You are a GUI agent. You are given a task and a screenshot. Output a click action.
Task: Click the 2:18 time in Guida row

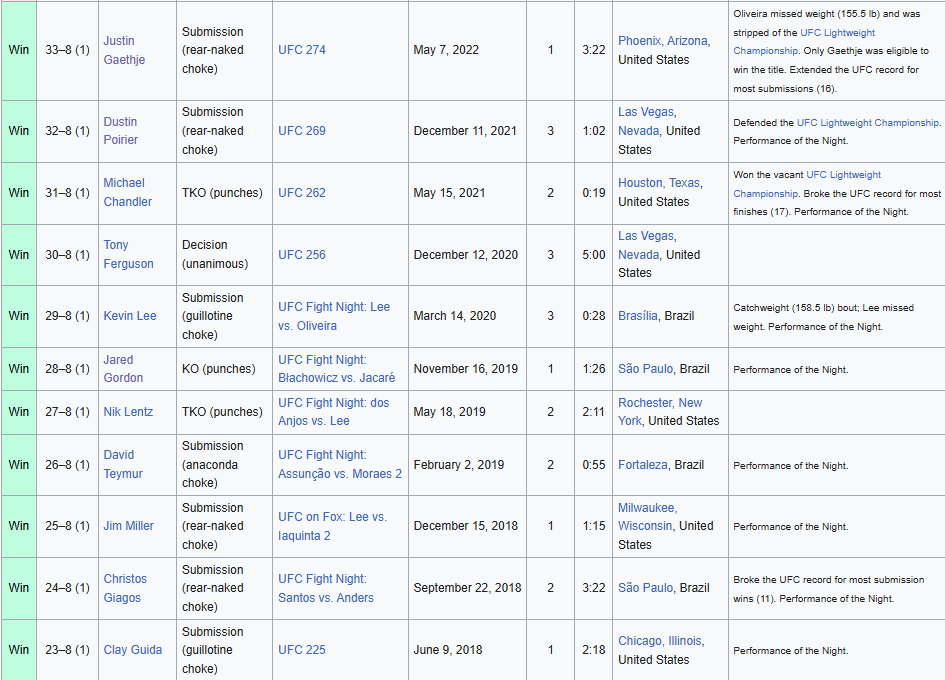594,650
